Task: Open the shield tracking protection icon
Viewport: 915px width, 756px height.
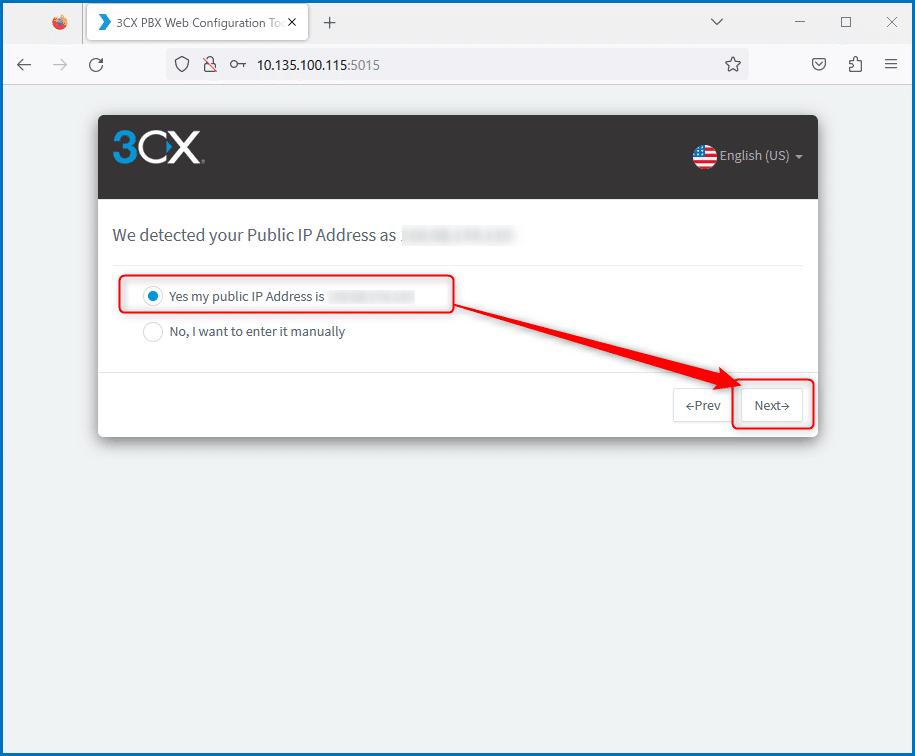Action: 182,64
